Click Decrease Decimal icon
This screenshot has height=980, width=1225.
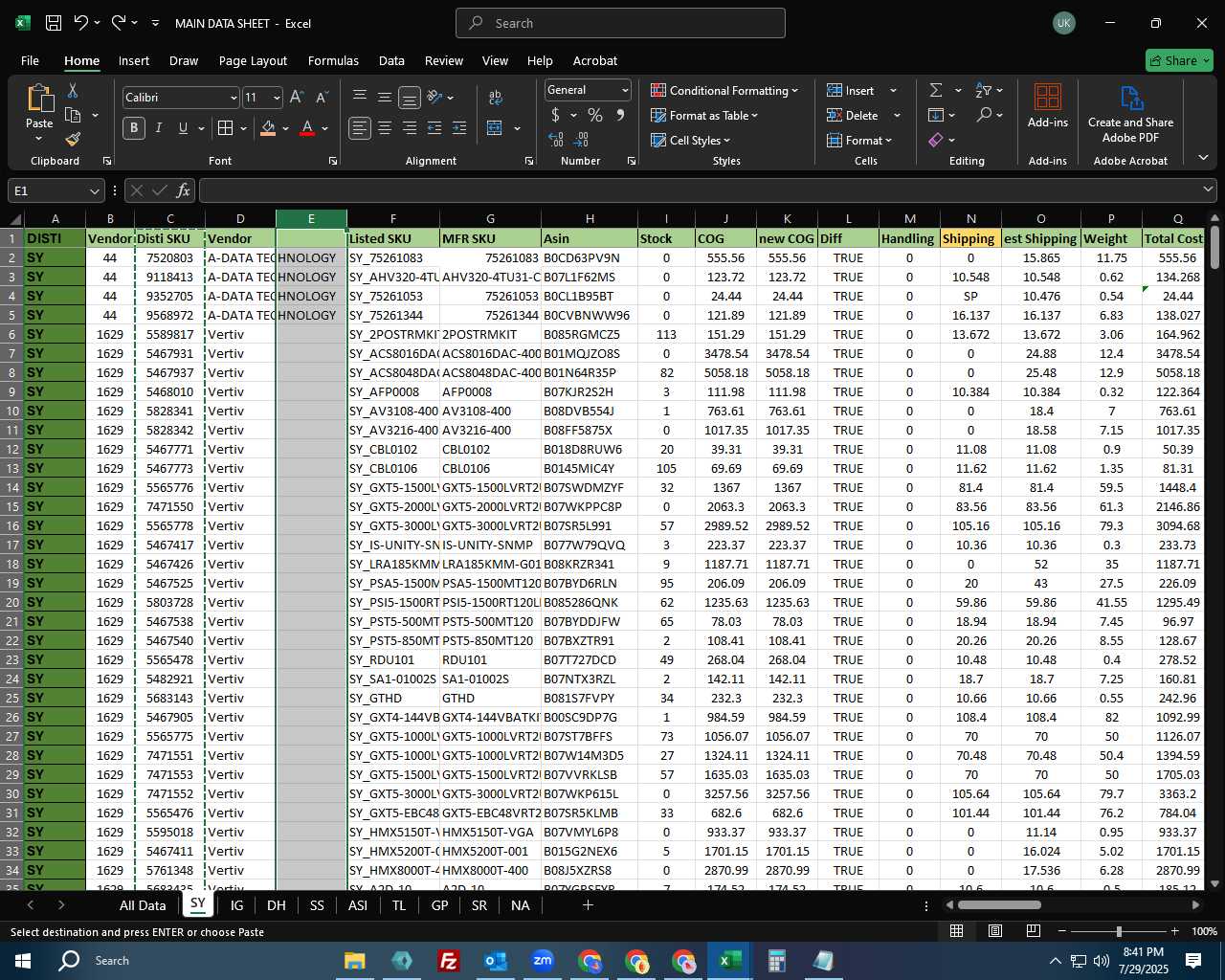(x=583, y=140)
